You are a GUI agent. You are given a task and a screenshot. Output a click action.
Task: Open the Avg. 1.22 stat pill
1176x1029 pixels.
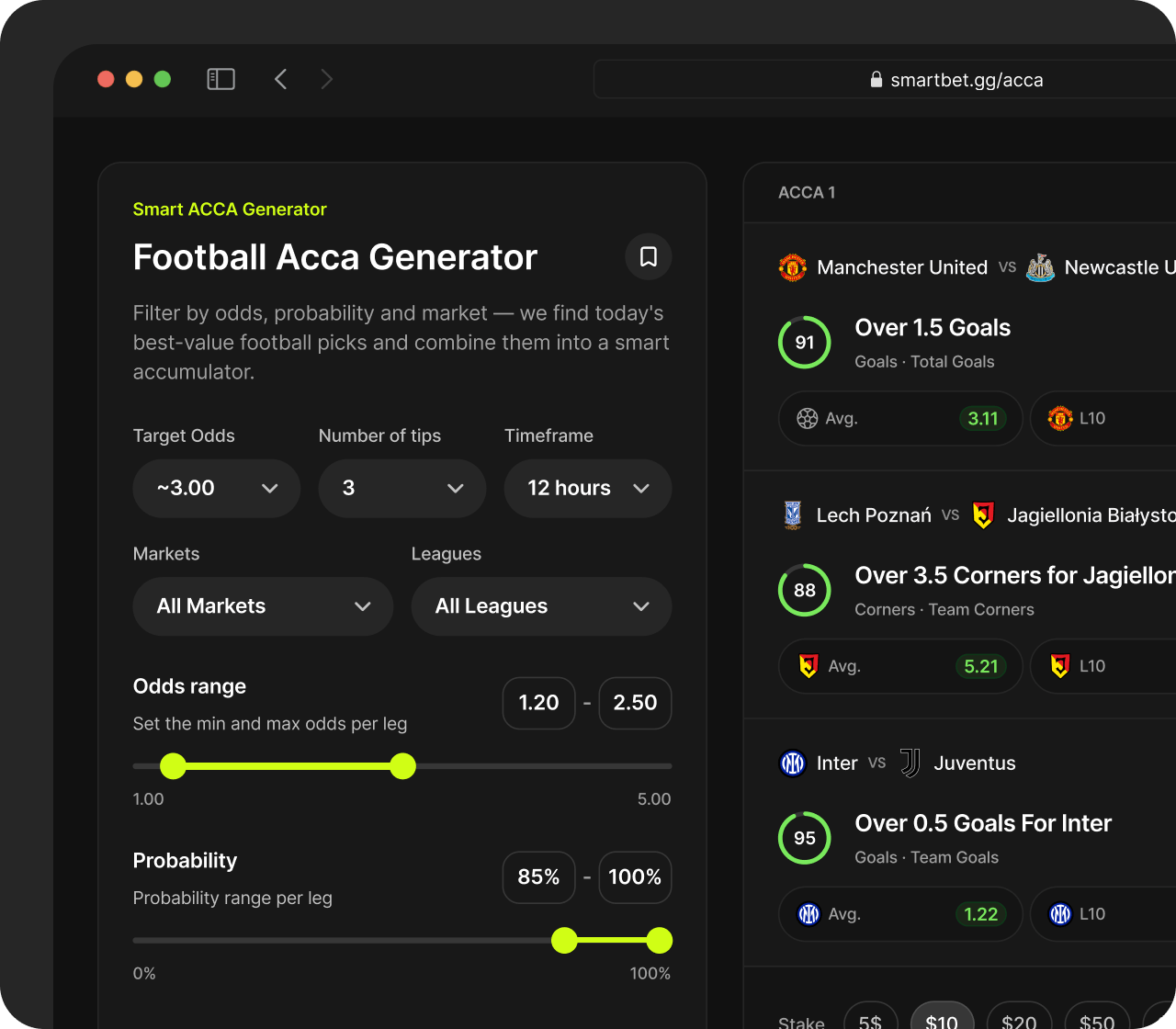pyautogui.click(x=900, y=914)
